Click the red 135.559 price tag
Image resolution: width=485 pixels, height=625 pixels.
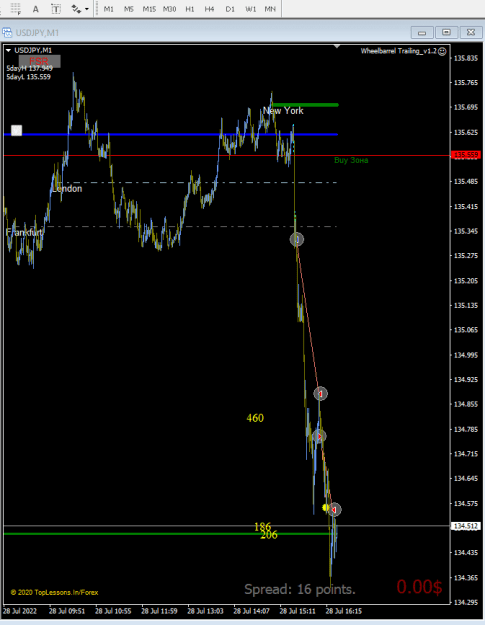466,155
